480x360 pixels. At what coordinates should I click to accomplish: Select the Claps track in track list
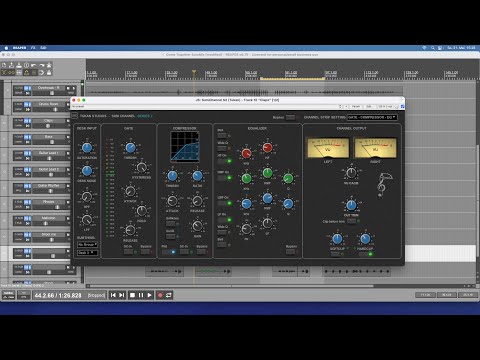click(49, 120)
